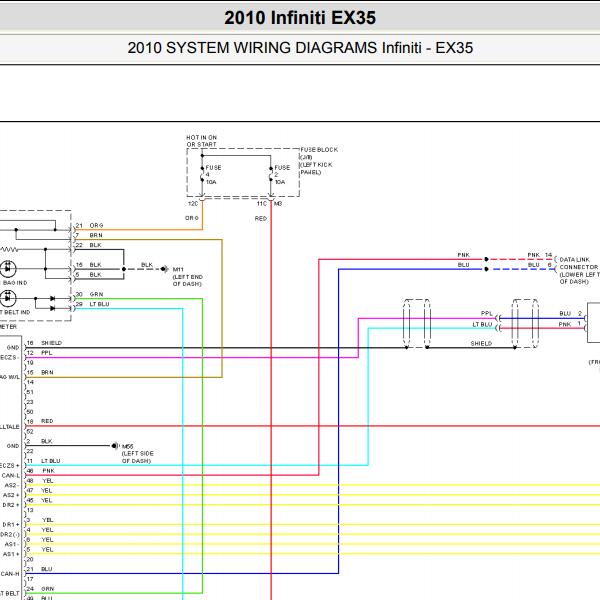Click pin '21 BLU' on the control unit

(39, 569)
